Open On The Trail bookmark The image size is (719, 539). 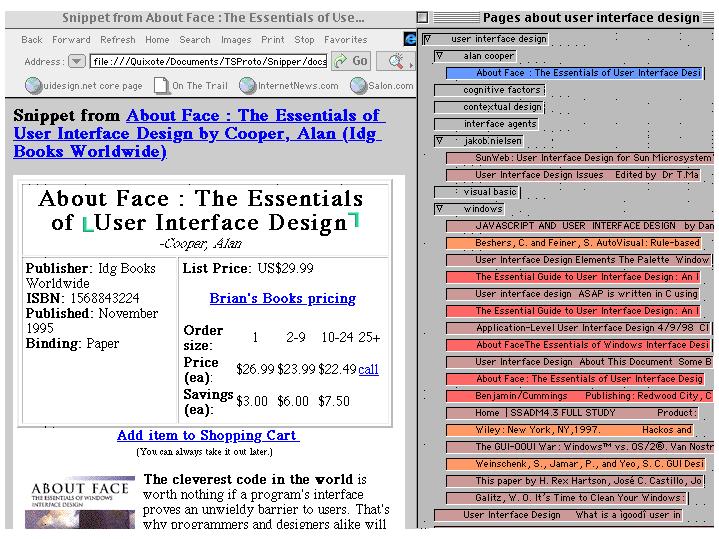point(191,86)
